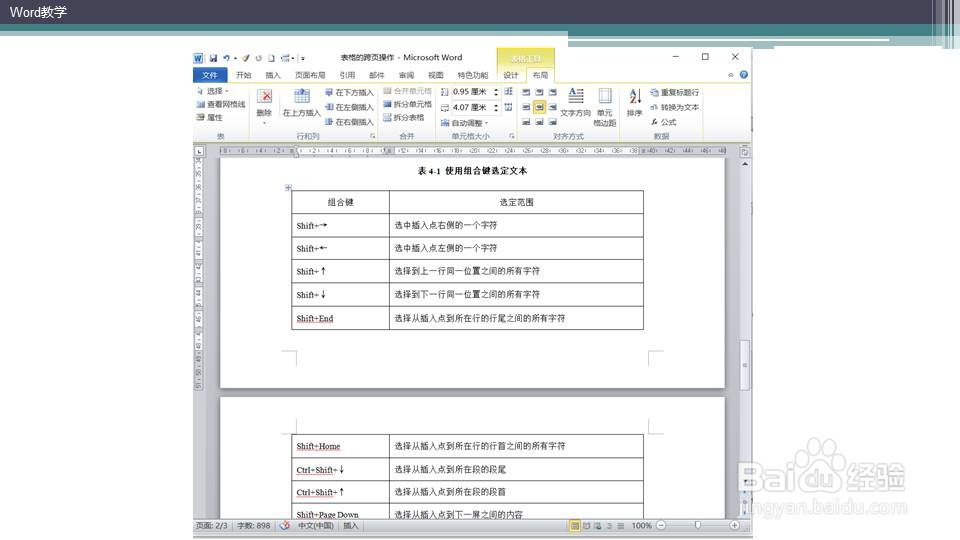This screenshot has width=960, height=540.
Task: Click the row height spinner arrows
Action: pyautogui.click(x=496, y=92)
